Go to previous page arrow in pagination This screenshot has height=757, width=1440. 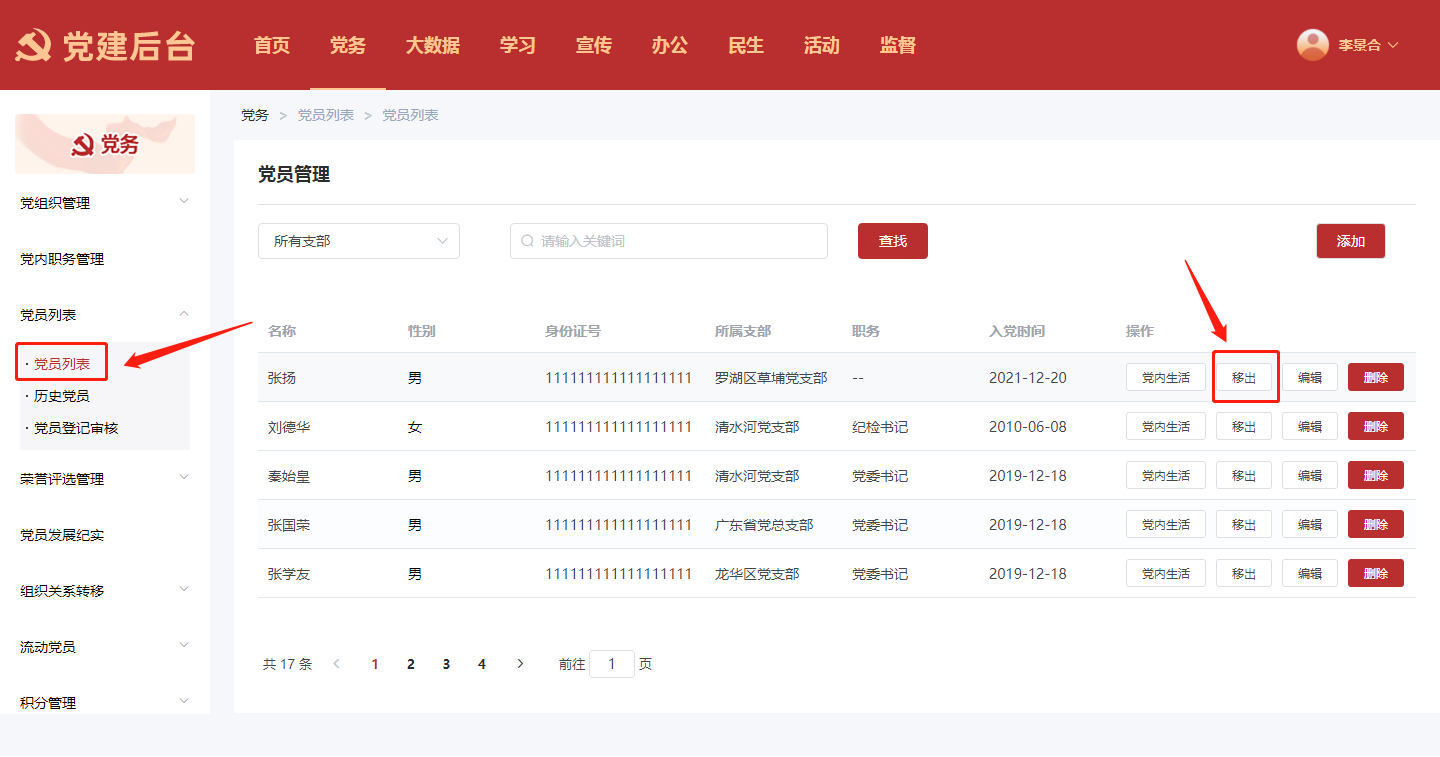pyautogui.click(x=337, y=664)
